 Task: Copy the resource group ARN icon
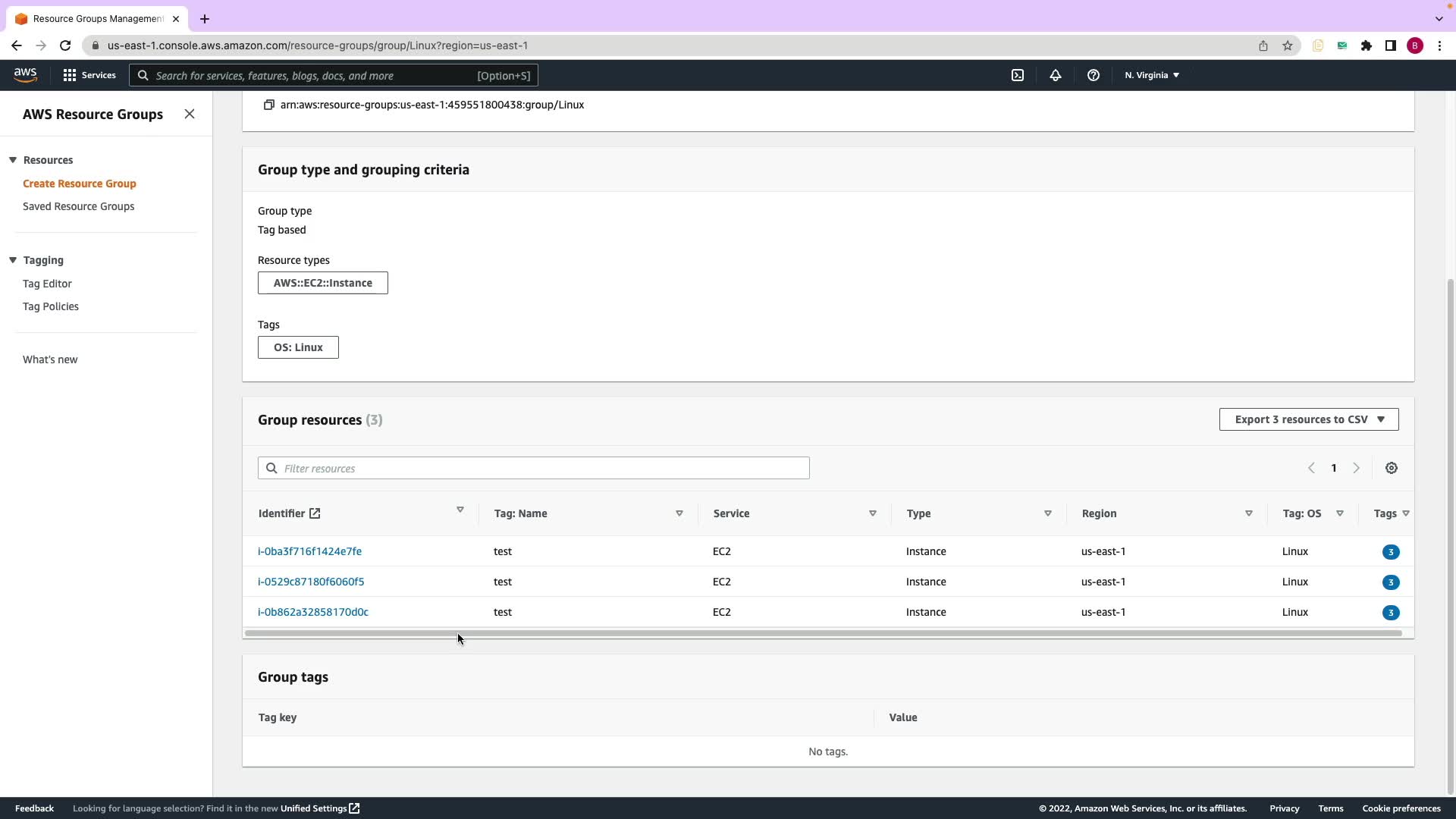[x=268, y=105]
